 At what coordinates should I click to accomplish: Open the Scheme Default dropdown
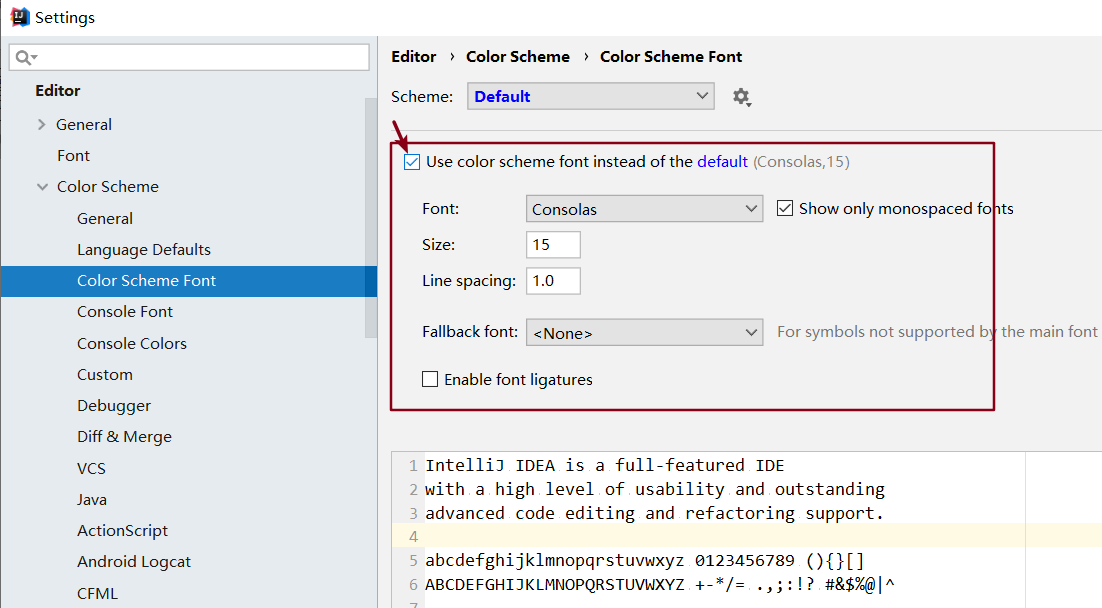[x=590, y=96]
